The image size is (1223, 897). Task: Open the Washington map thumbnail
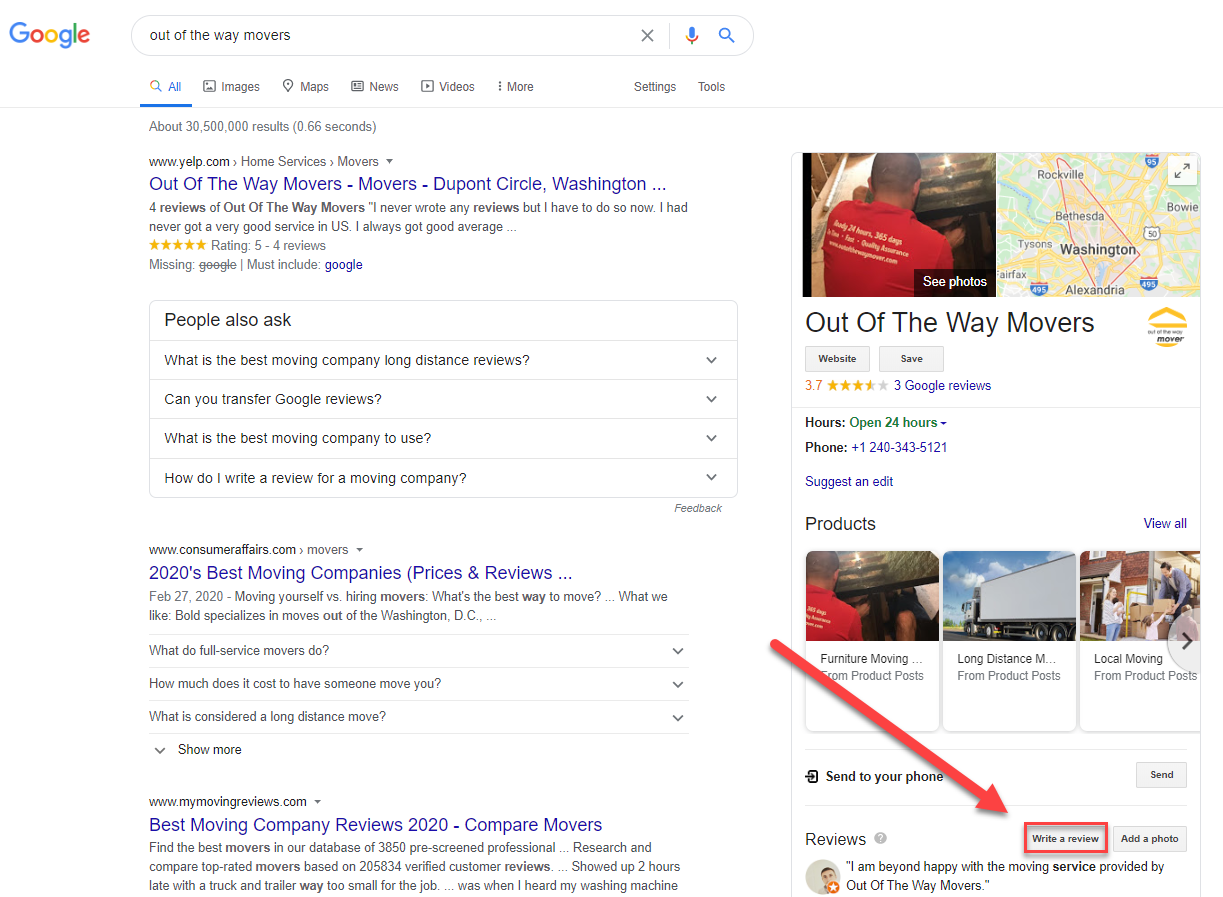click(x=1098, y=224)
